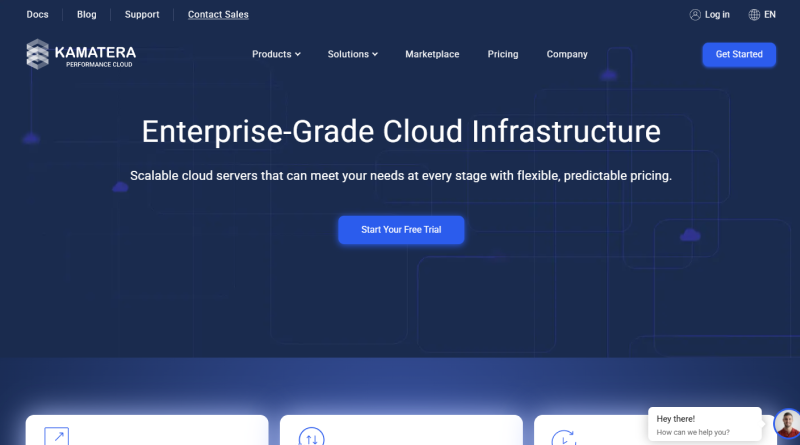800x445 pixels.
Task: Click the Get Started button
Action: (x=739, y=55)
